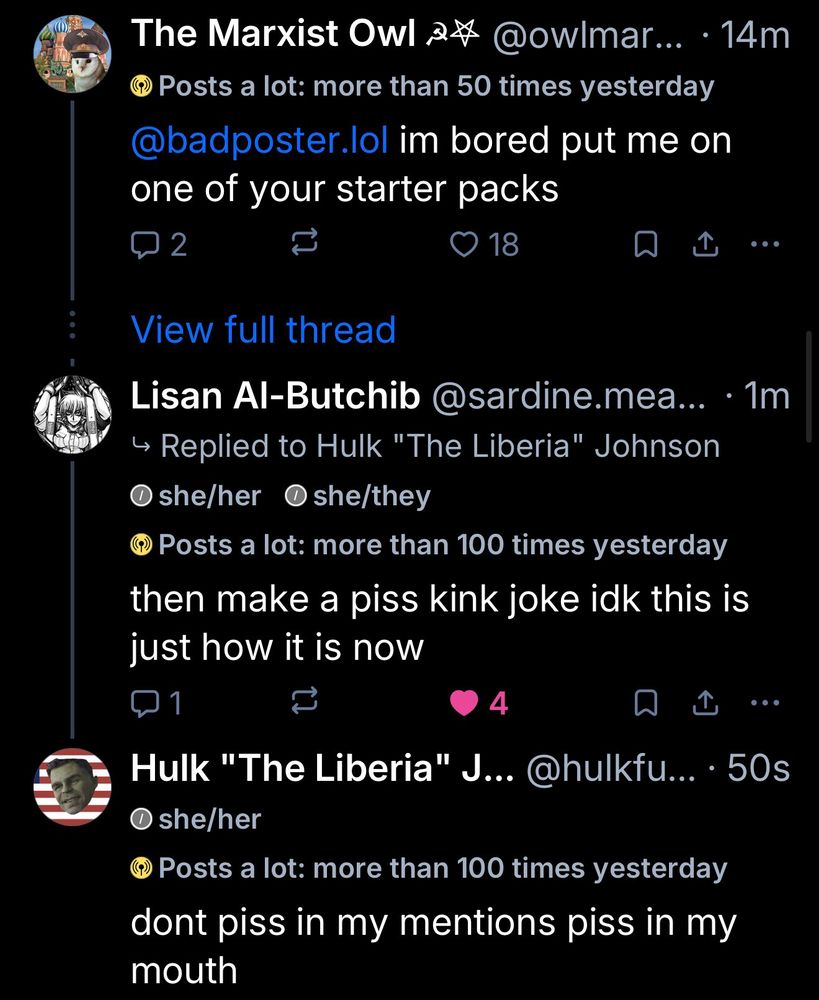Screen dimensions: 819x1000
Task: Click the she/her badge on Hulk's post
Action: (196, 819)
